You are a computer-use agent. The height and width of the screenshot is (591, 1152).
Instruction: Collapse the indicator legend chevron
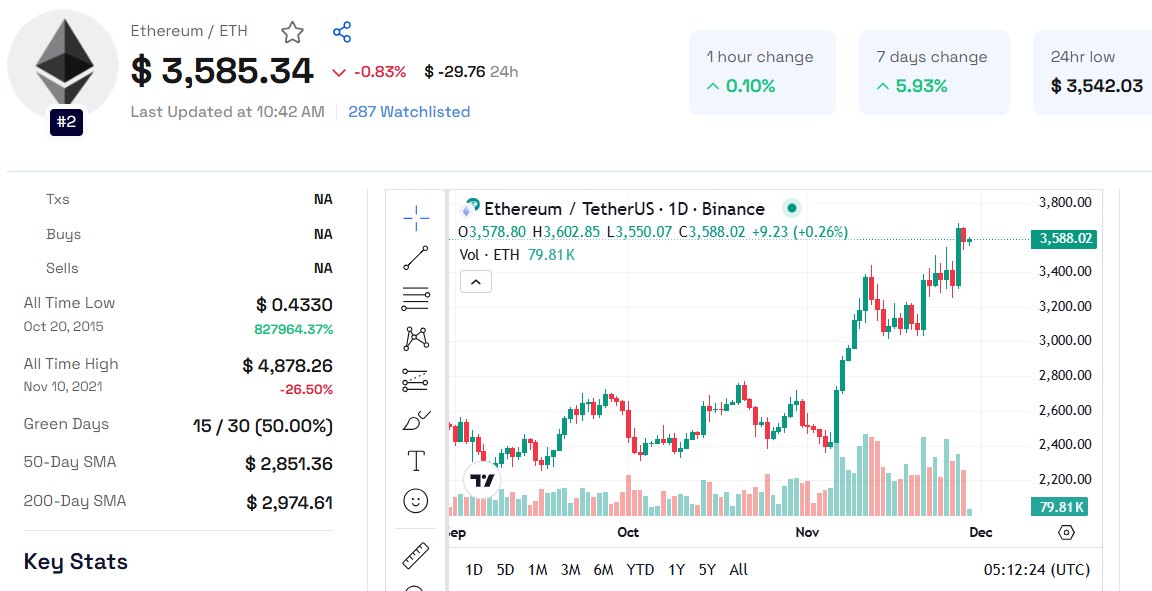coord(476,282)
